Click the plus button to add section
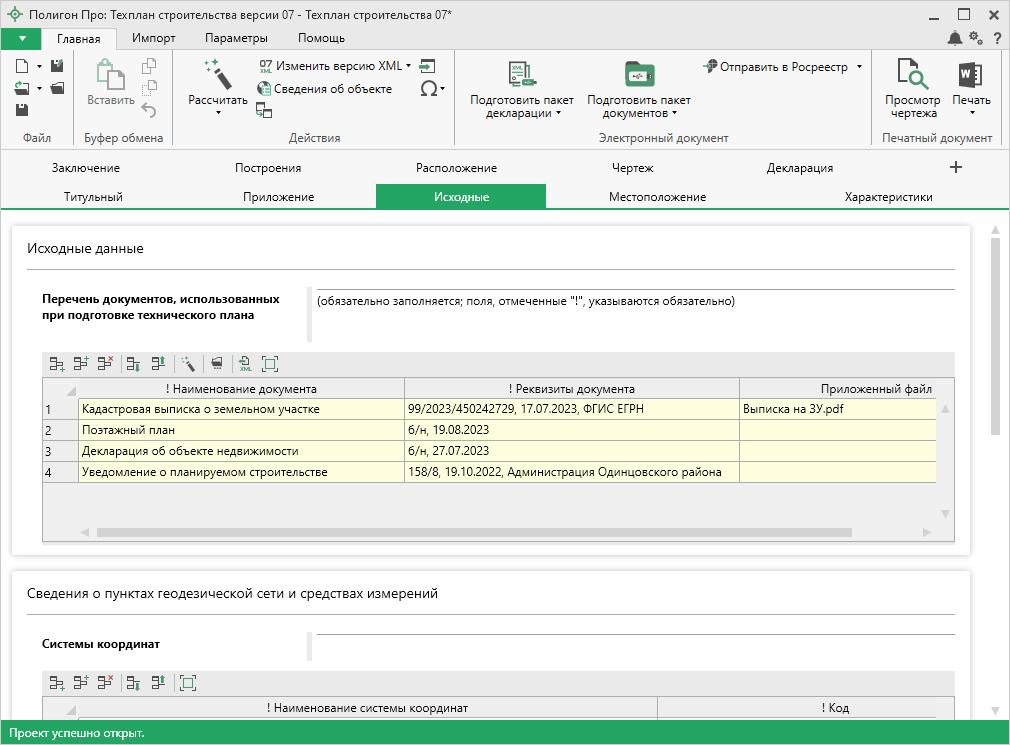The width and height of the screenshot is (1010, 745). coord(955,167)
